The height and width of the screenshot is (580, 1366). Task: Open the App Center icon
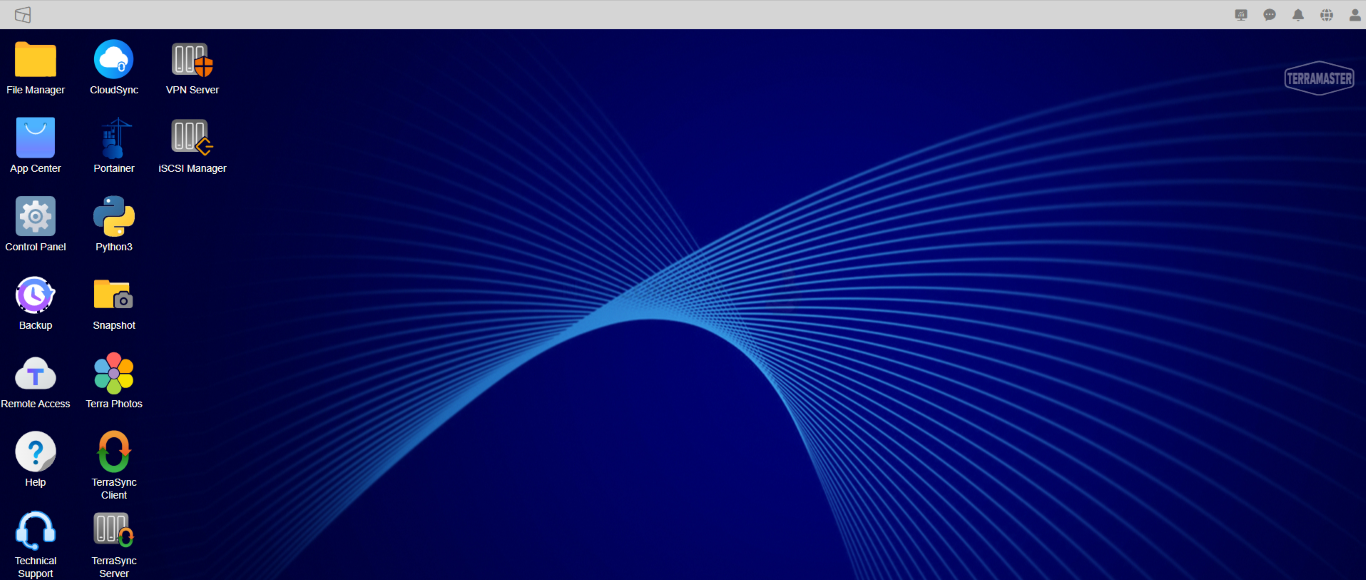pyautogui.click(x=35, y=138)
